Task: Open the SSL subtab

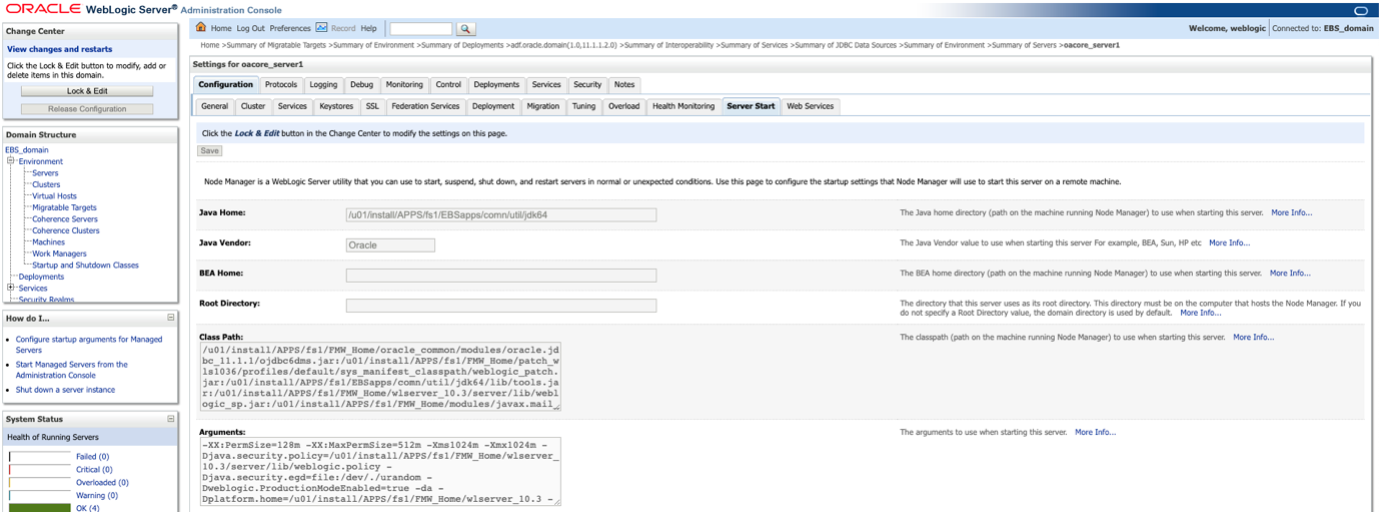Action: point(372,106)
